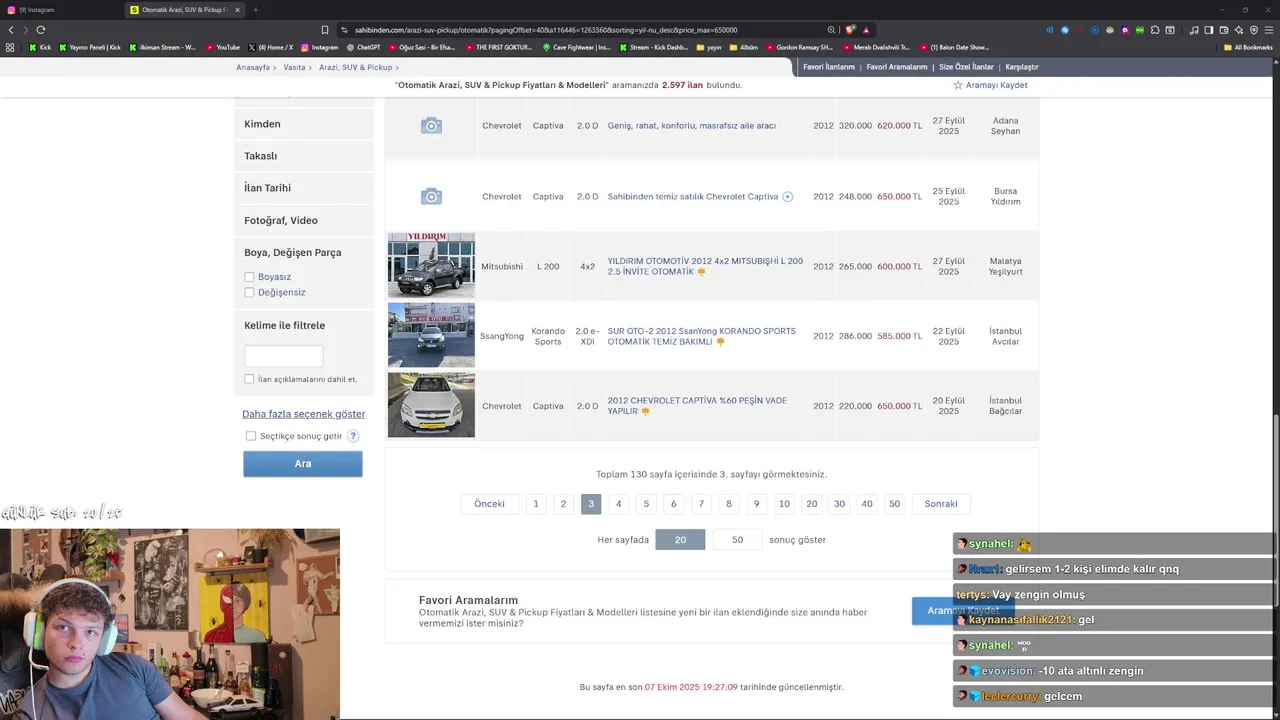1280x720 pixels.
Task: Open the YouTube bookmark
Action: click(223, 47)
